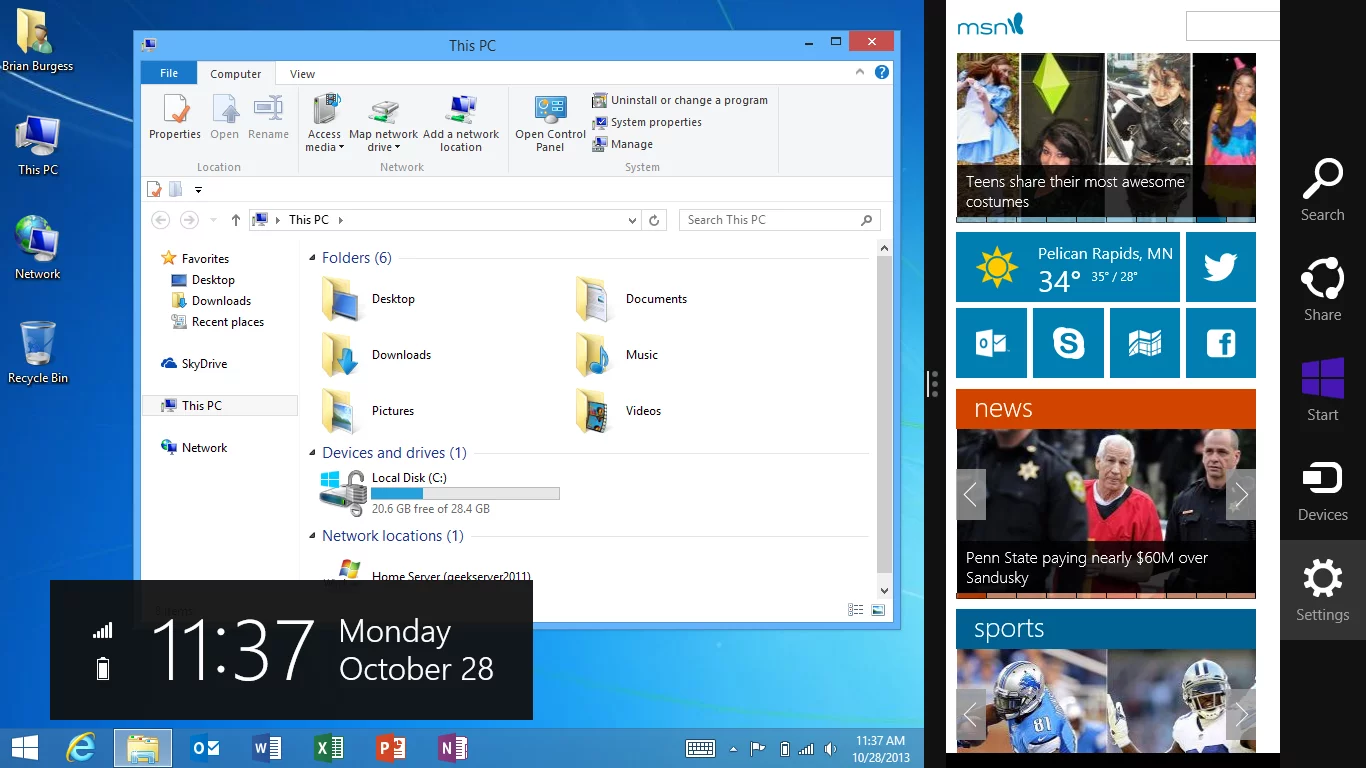The image size is (1366, 768).
Task: Launch PowerPoint from the taskbar
Action: (x=391, y=747)
